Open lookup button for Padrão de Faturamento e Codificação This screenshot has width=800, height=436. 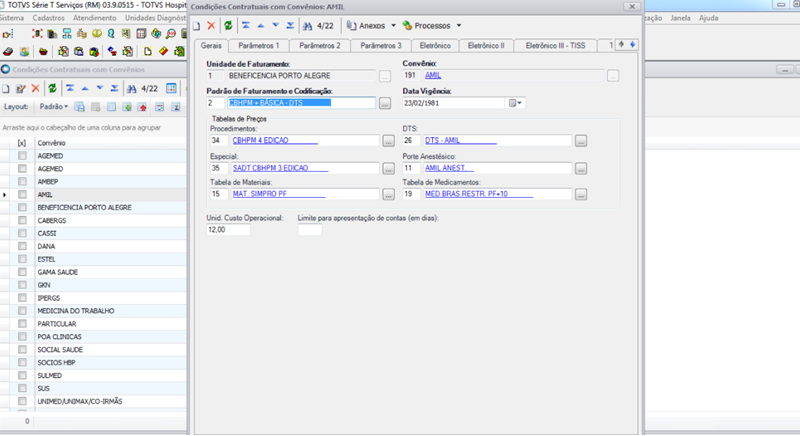(x=385, y=103)
